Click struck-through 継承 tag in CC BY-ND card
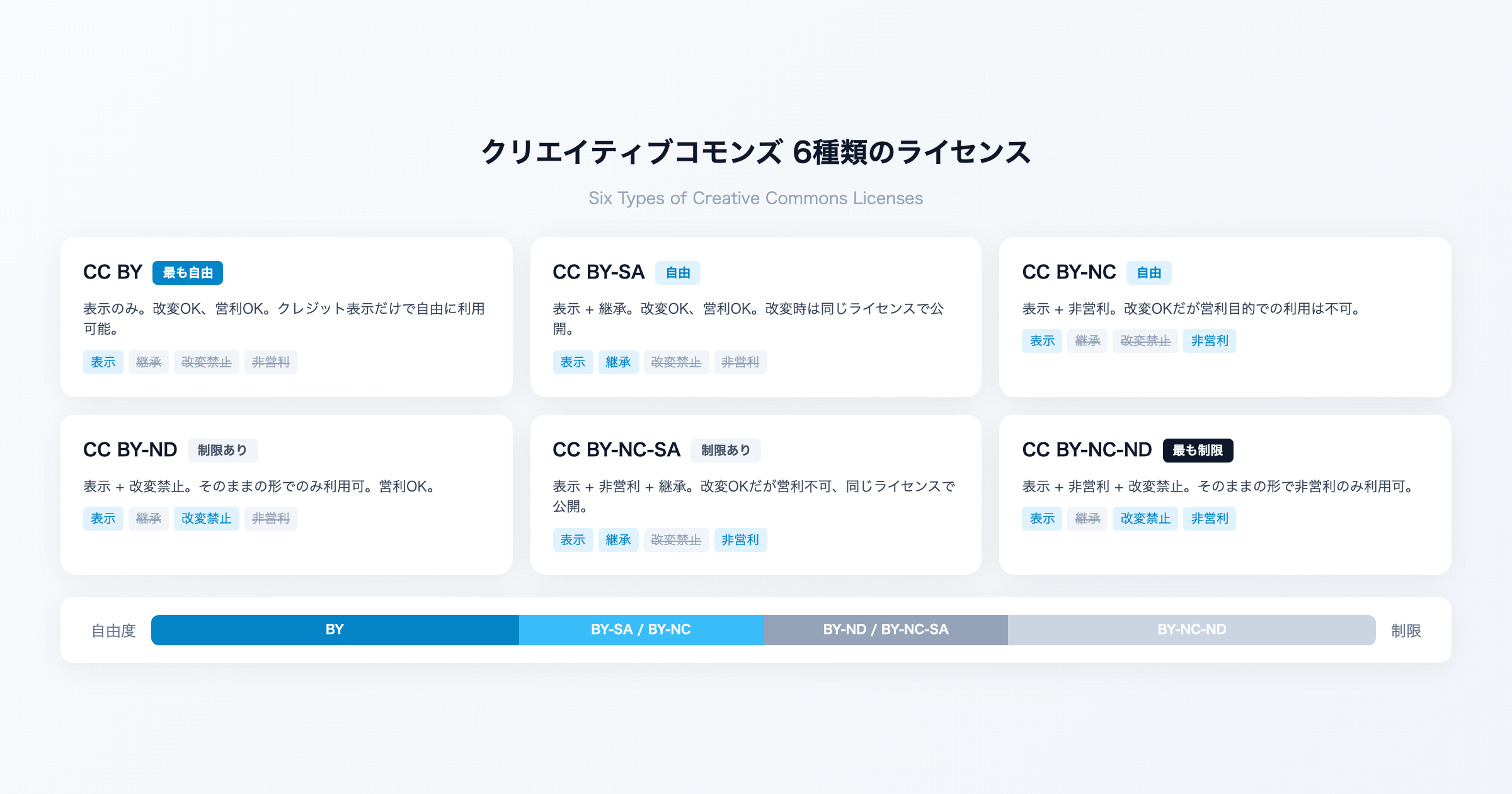1512x794 pixels. [149, 519]
